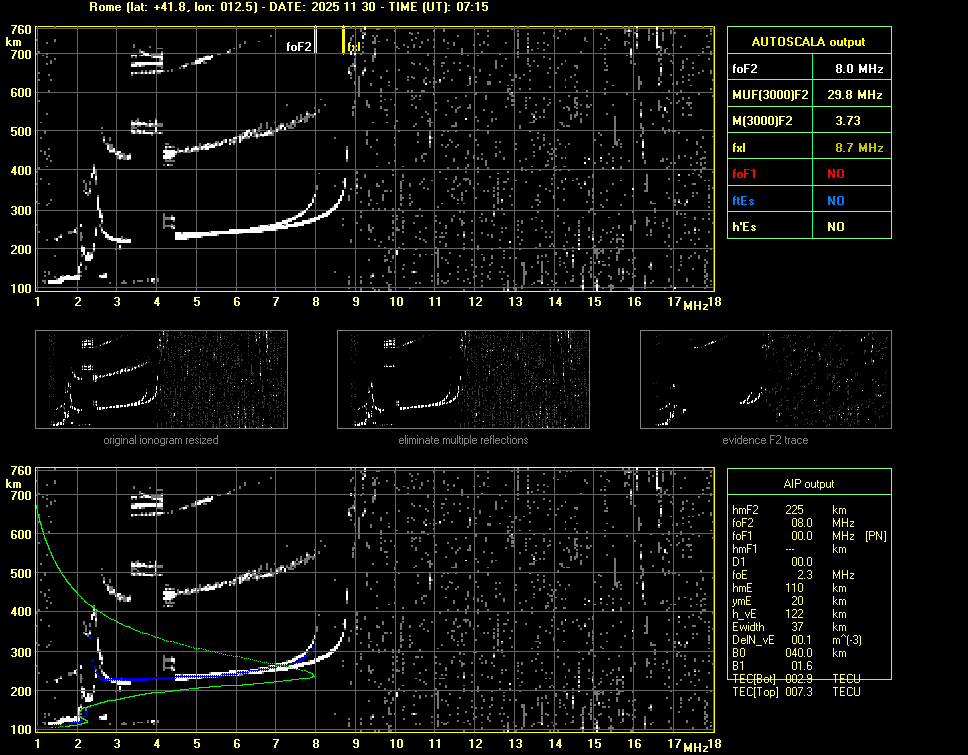
Task: Click the AIP output panel title
Action: [808, 484]
